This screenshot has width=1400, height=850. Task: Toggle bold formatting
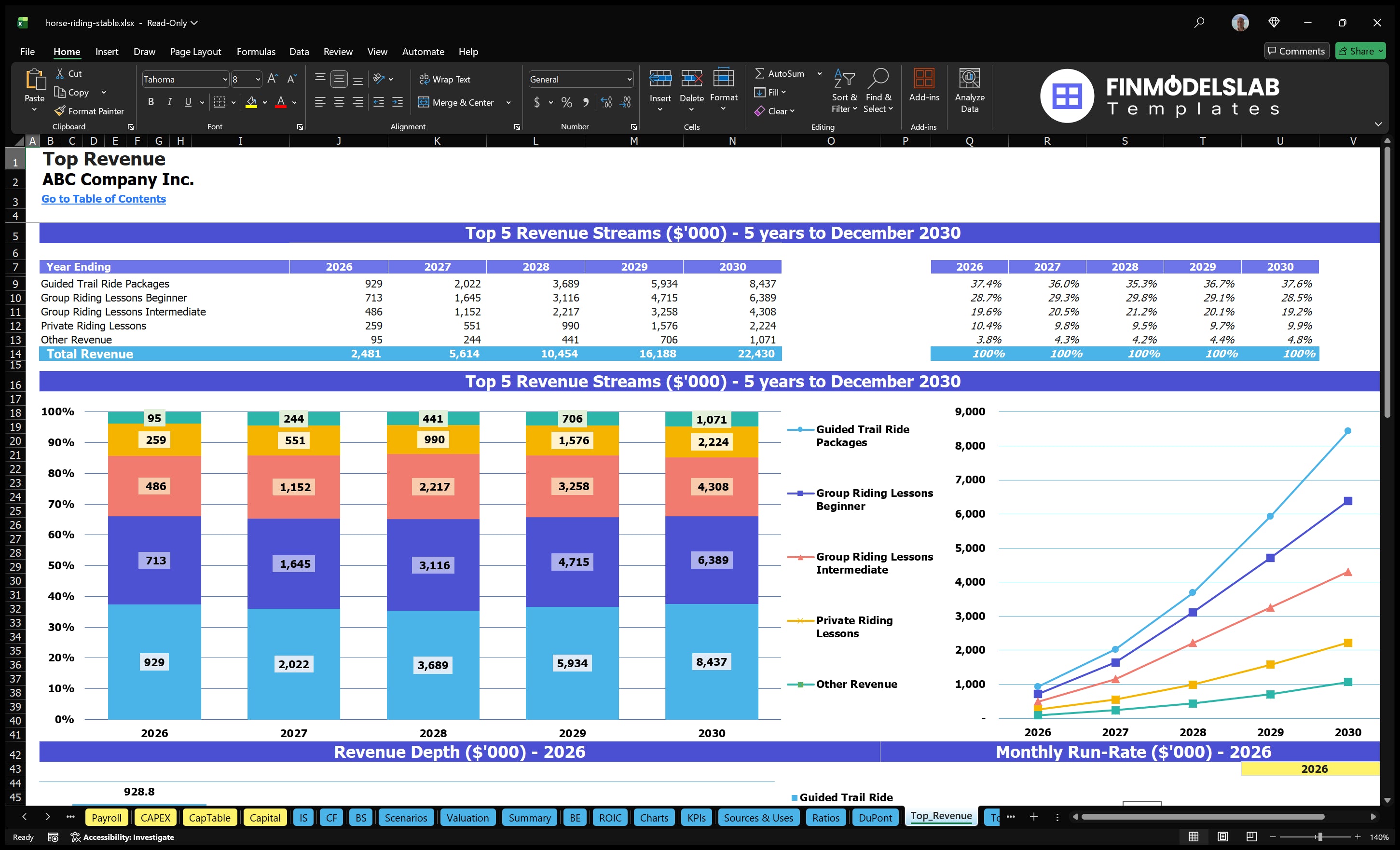point(151,102)
